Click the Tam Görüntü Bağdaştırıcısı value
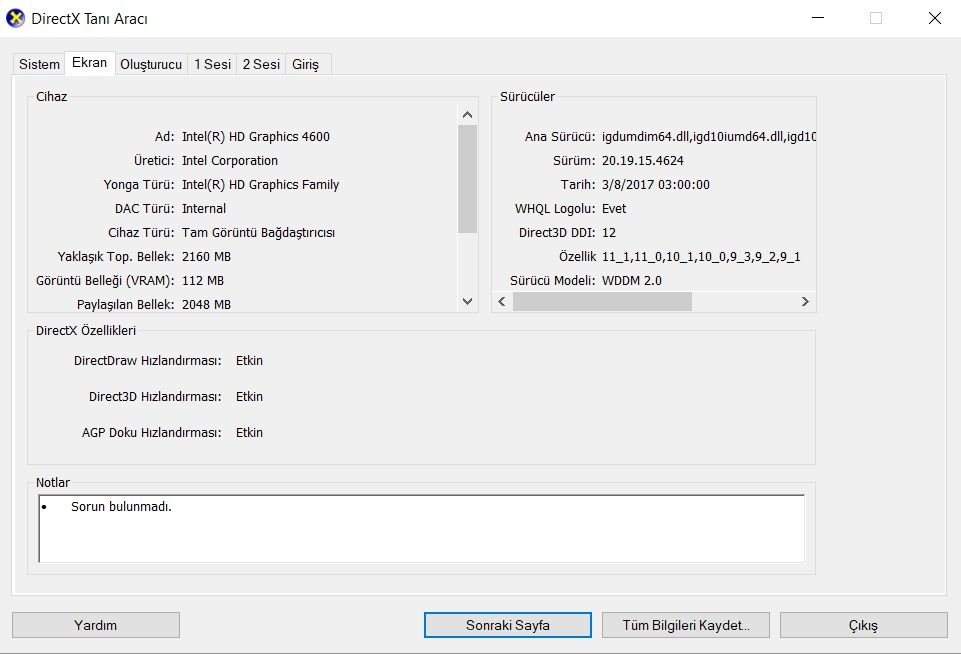 click(259, 233)
